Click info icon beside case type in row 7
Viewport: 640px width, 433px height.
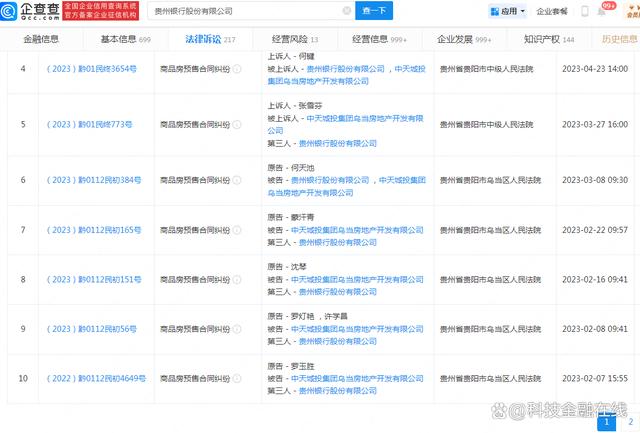237,230
